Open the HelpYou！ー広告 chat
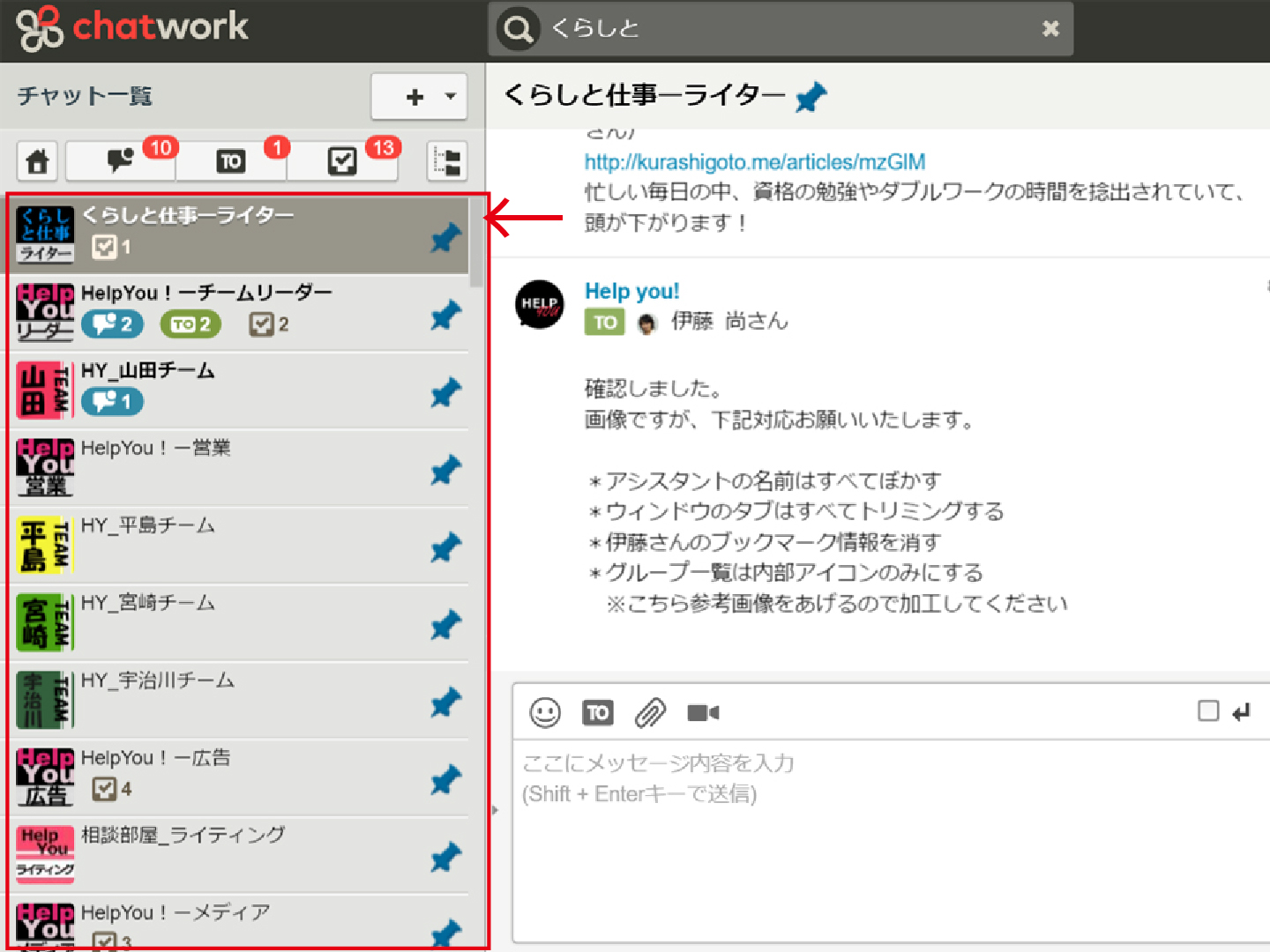 238,777
